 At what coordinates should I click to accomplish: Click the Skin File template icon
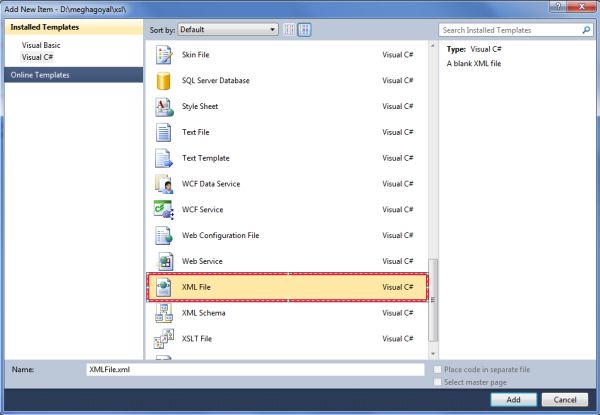pyautogui.click(x=164, y=55)
